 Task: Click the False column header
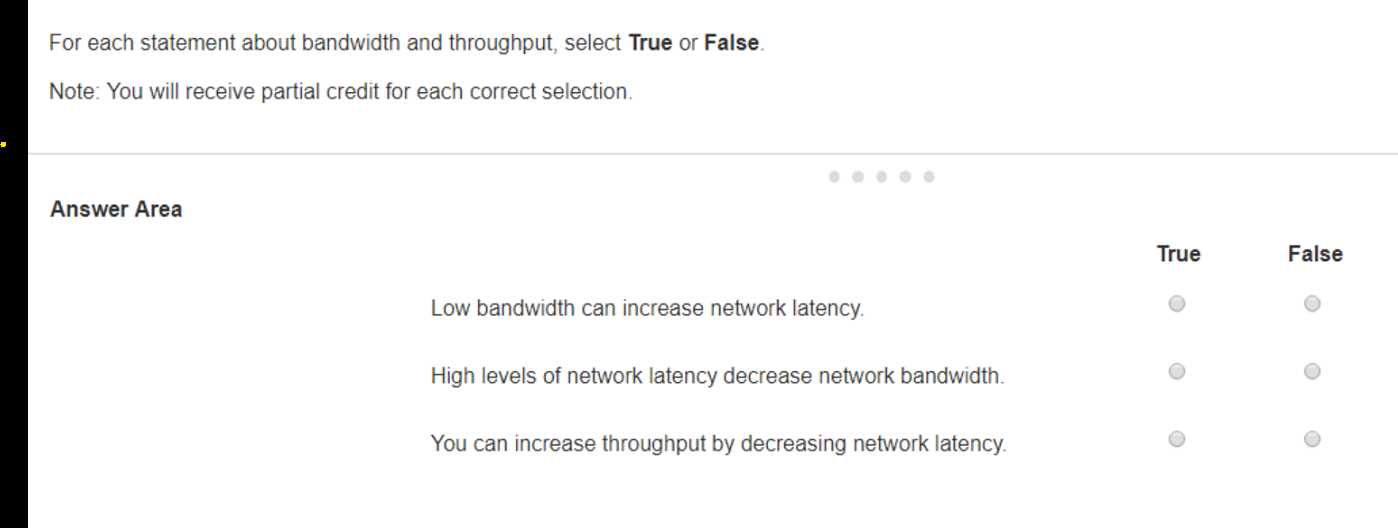pos(1315,254)
